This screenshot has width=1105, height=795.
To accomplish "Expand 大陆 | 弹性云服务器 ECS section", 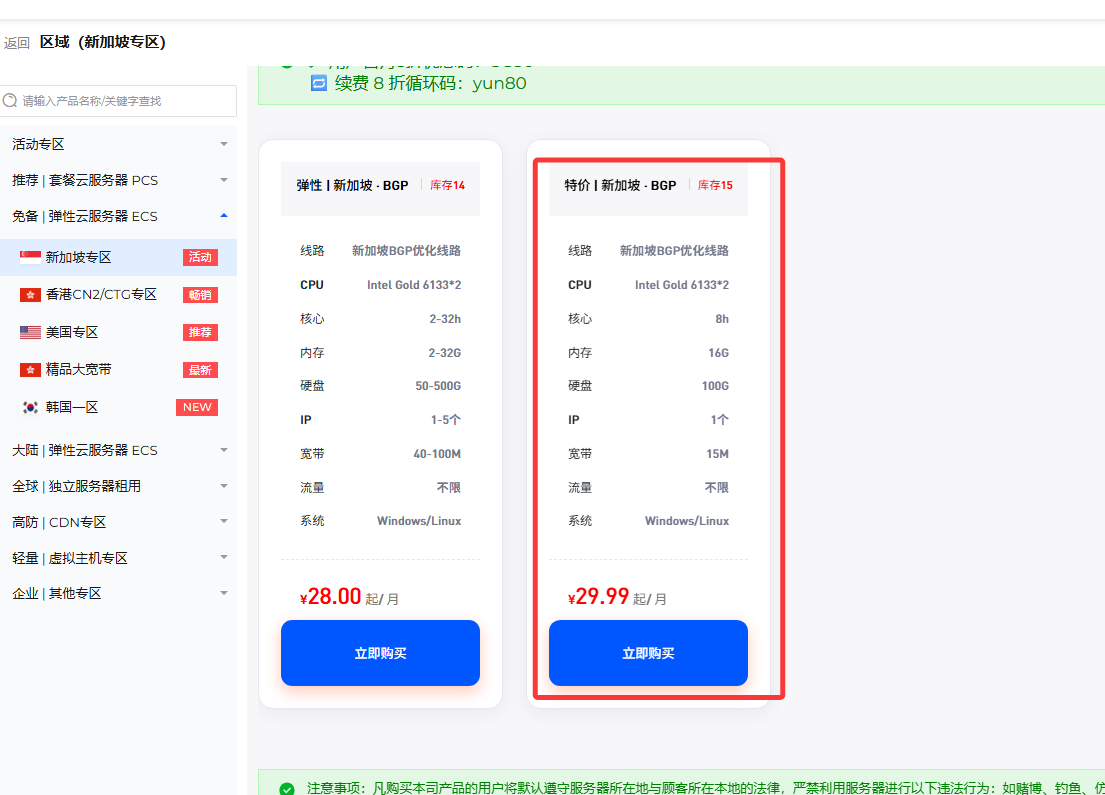I will (118, 450).
